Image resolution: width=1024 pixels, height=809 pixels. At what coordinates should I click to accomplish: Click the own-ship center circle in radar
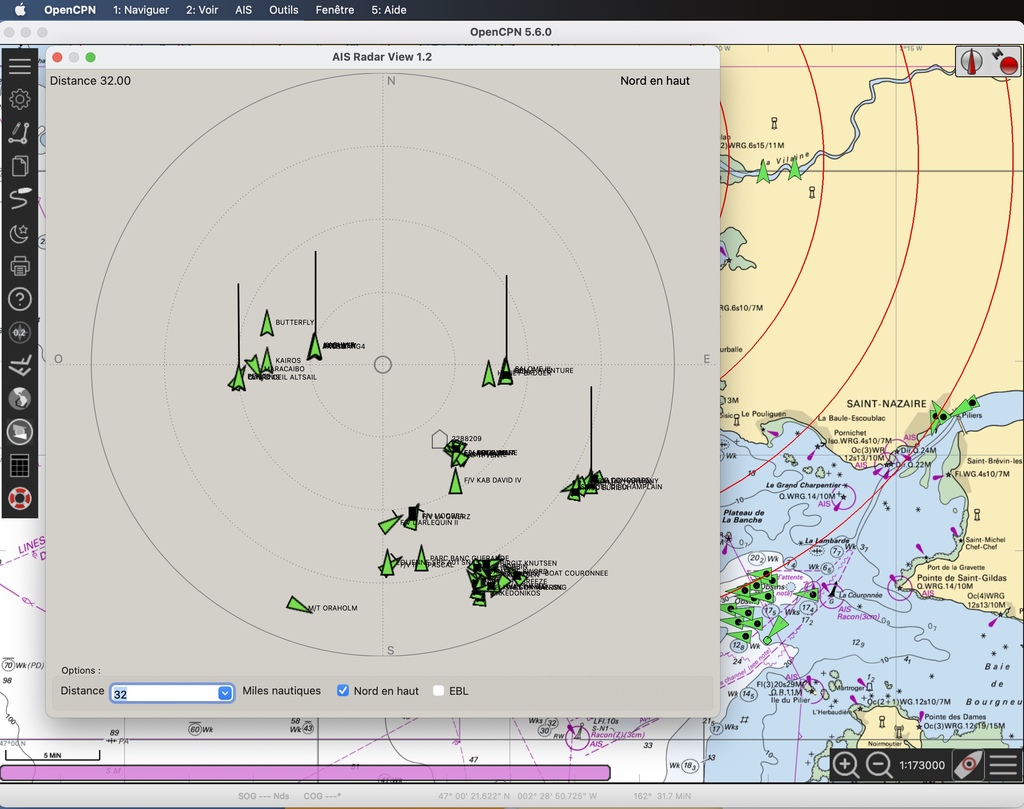click(383, 364)
